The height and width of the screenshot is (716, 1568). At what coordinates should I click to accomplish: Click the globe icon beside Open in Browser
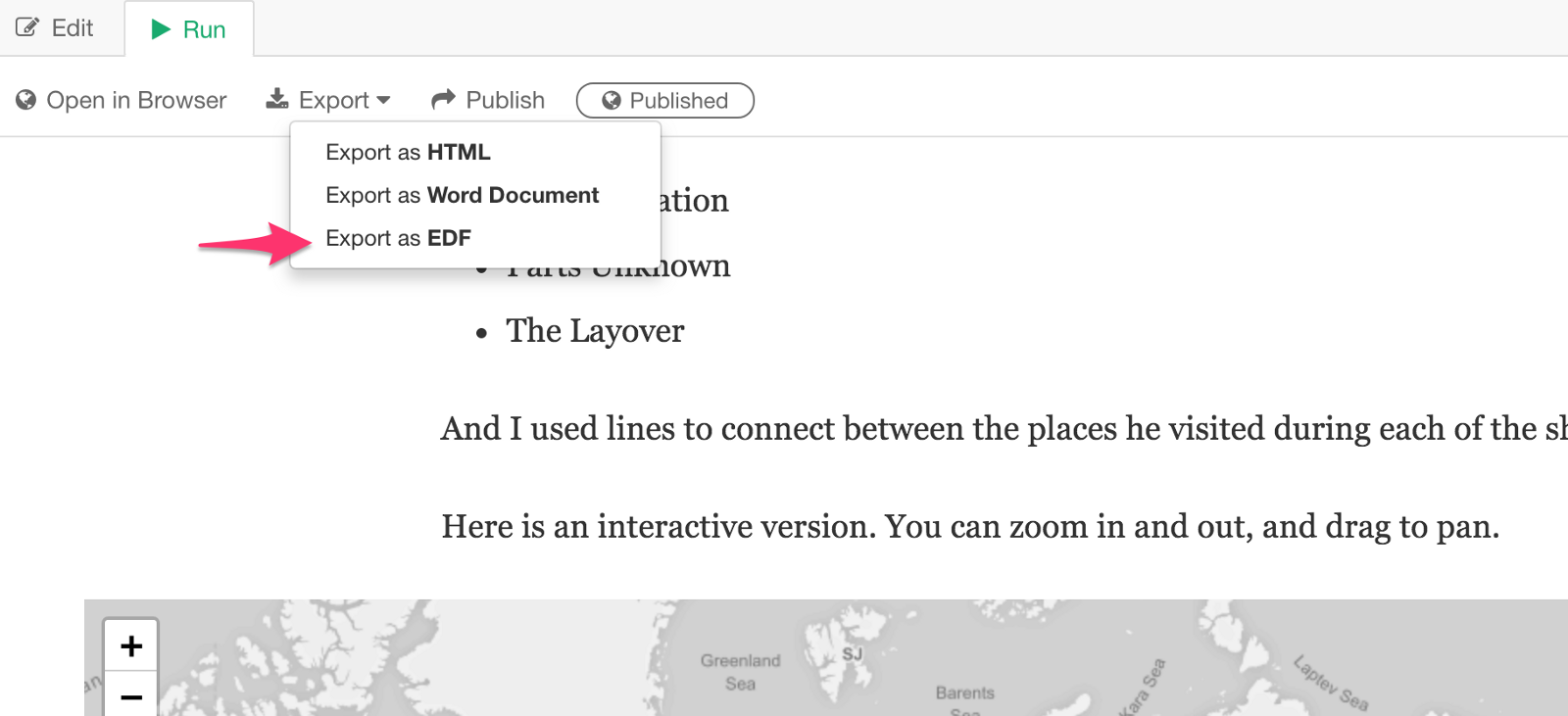tap(26, 100)
